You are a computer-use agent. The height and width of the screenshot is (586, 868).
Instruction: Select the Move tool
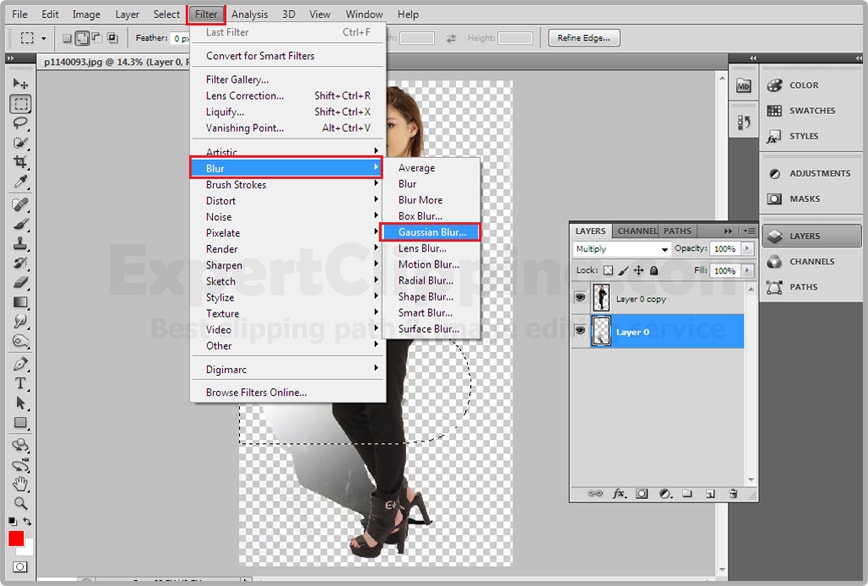pyautogui.click(x=20, y=84)
